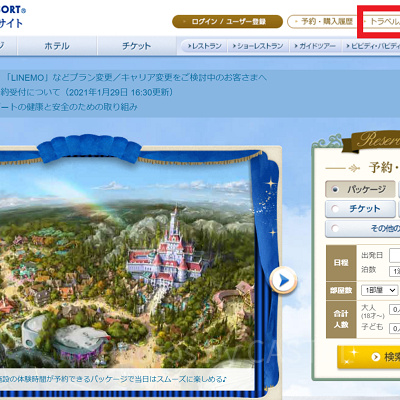Go to ガイドツアー menu item
The height and width of the screenshot is (400, 400).
point(315,46)
